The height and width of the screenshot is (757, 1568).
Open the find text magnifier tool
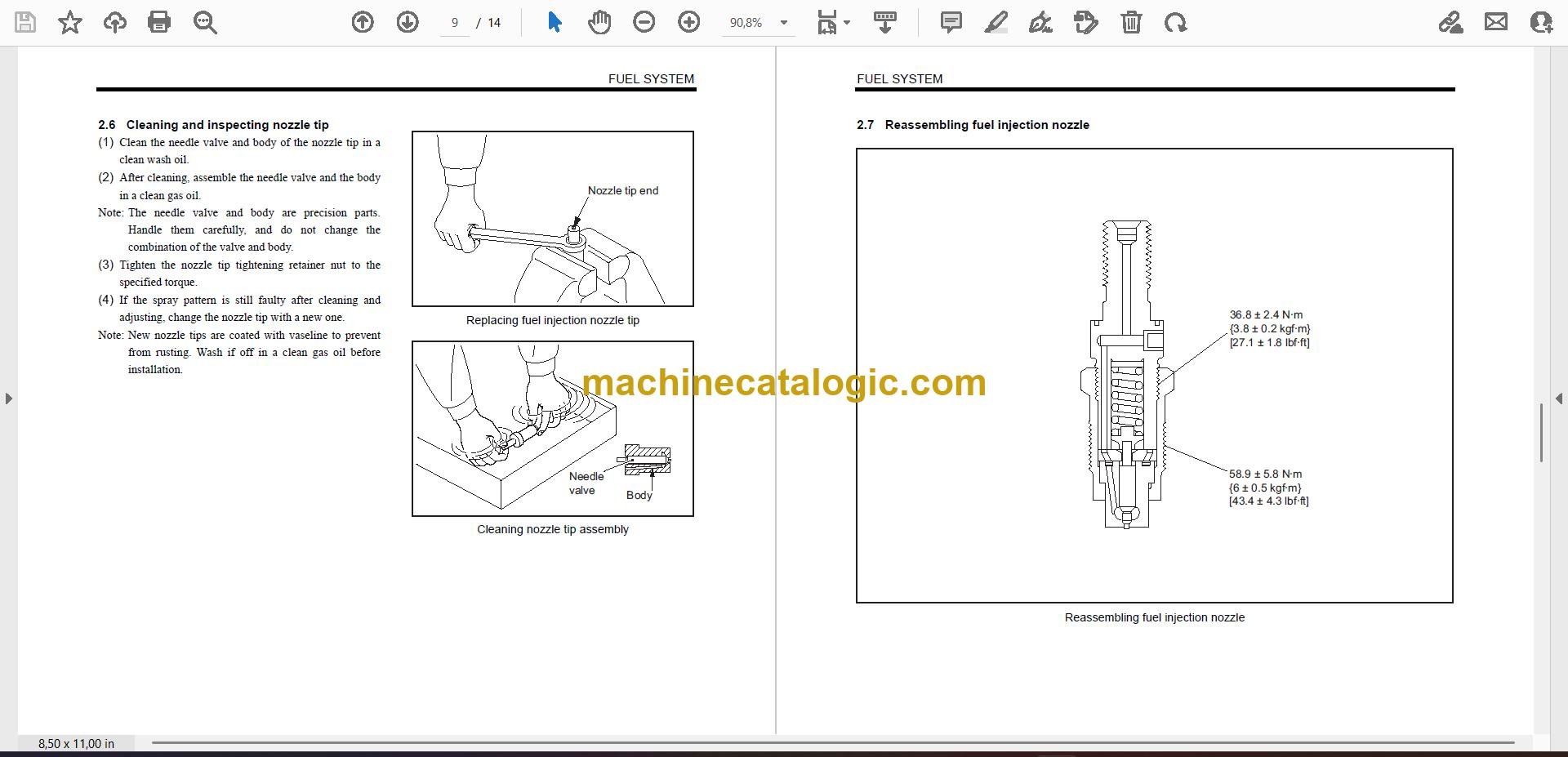(x=205, y=22)
